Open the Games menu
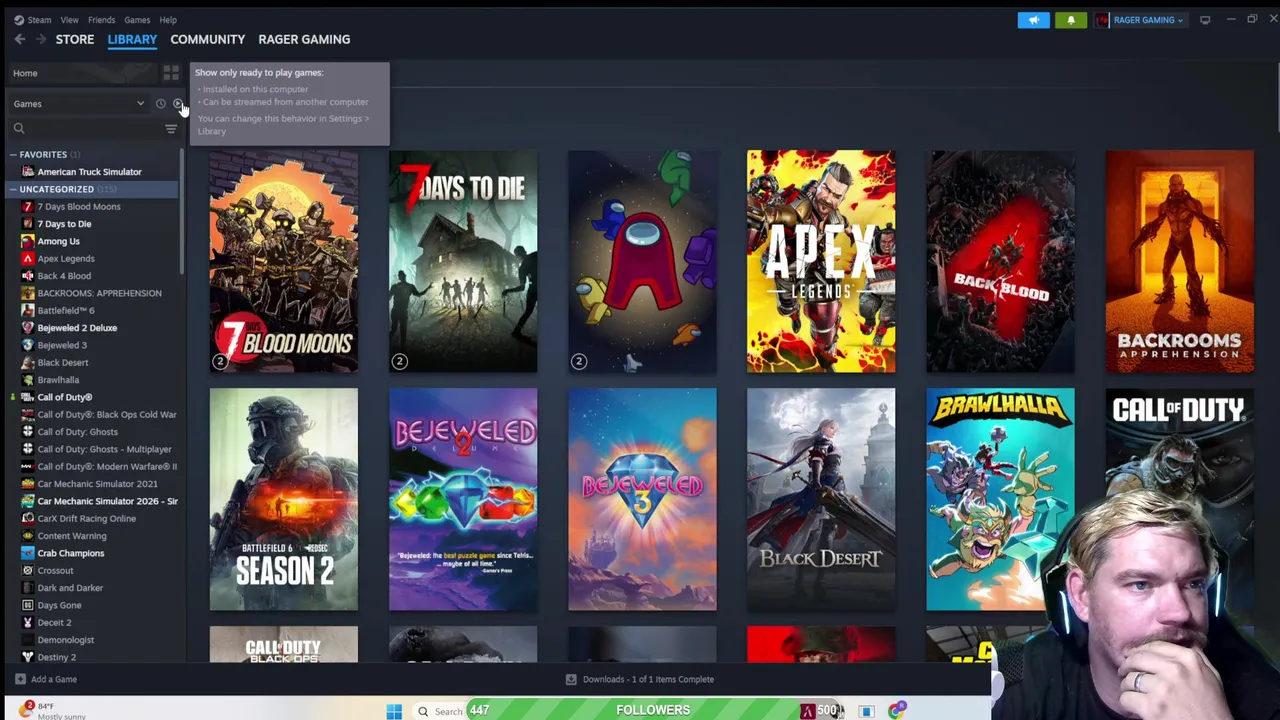Viewport: 1280px width, 720px height. (137, 20)
